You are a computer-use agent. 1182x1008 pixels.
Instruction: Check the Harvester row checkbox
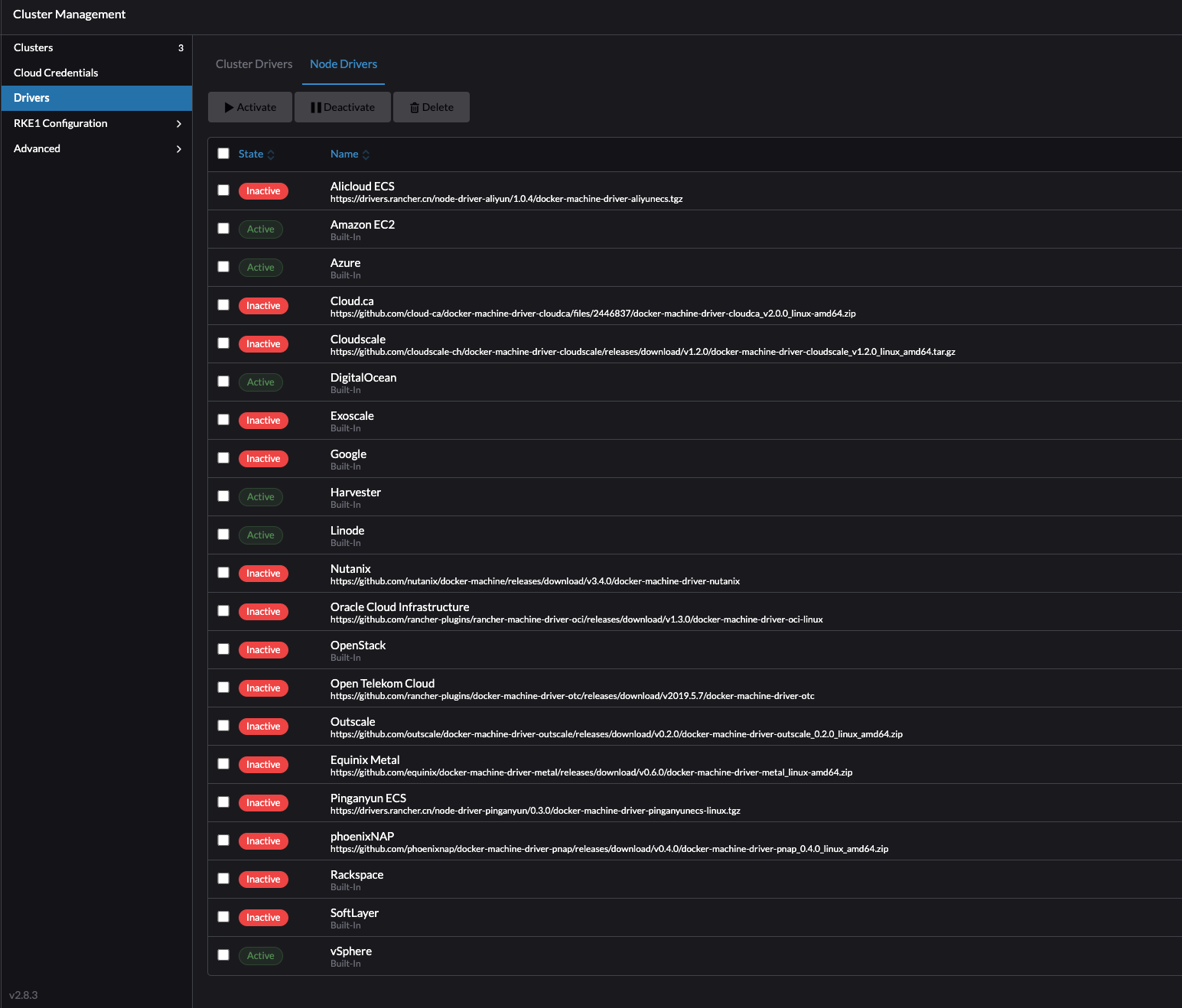click(223, 496)
